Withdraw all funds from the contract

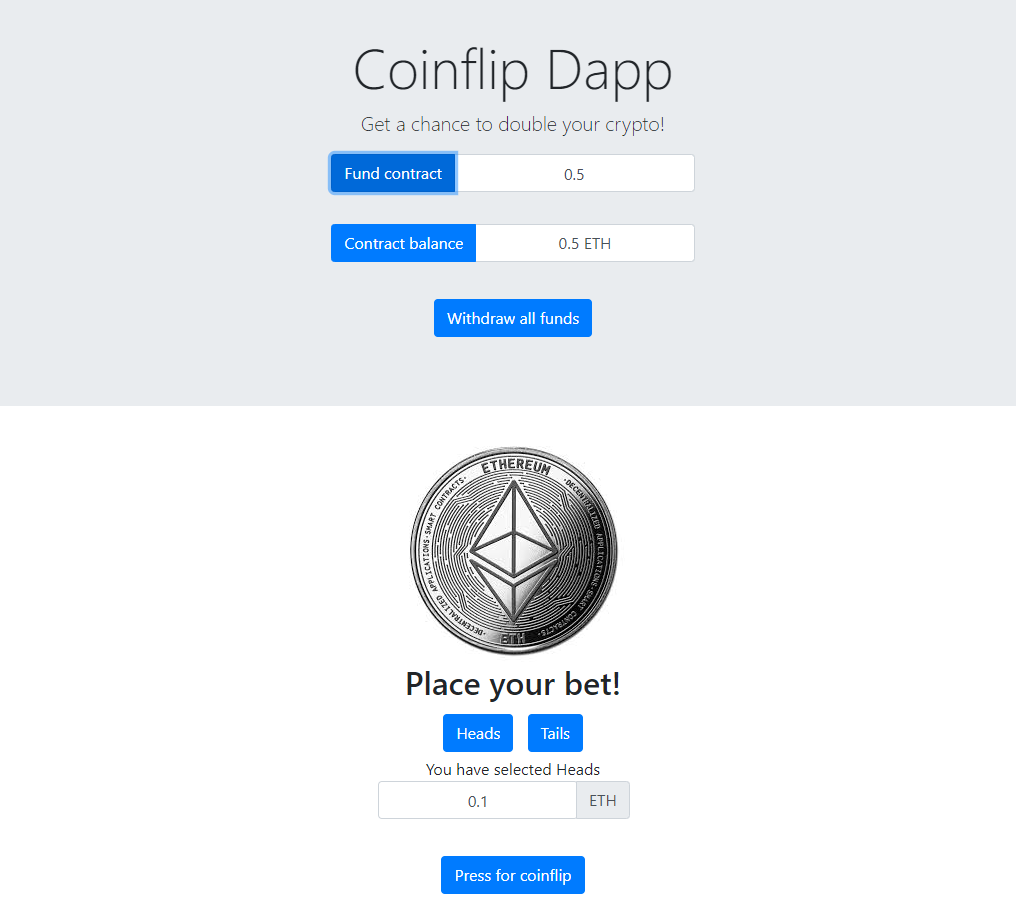coord(513,318)
